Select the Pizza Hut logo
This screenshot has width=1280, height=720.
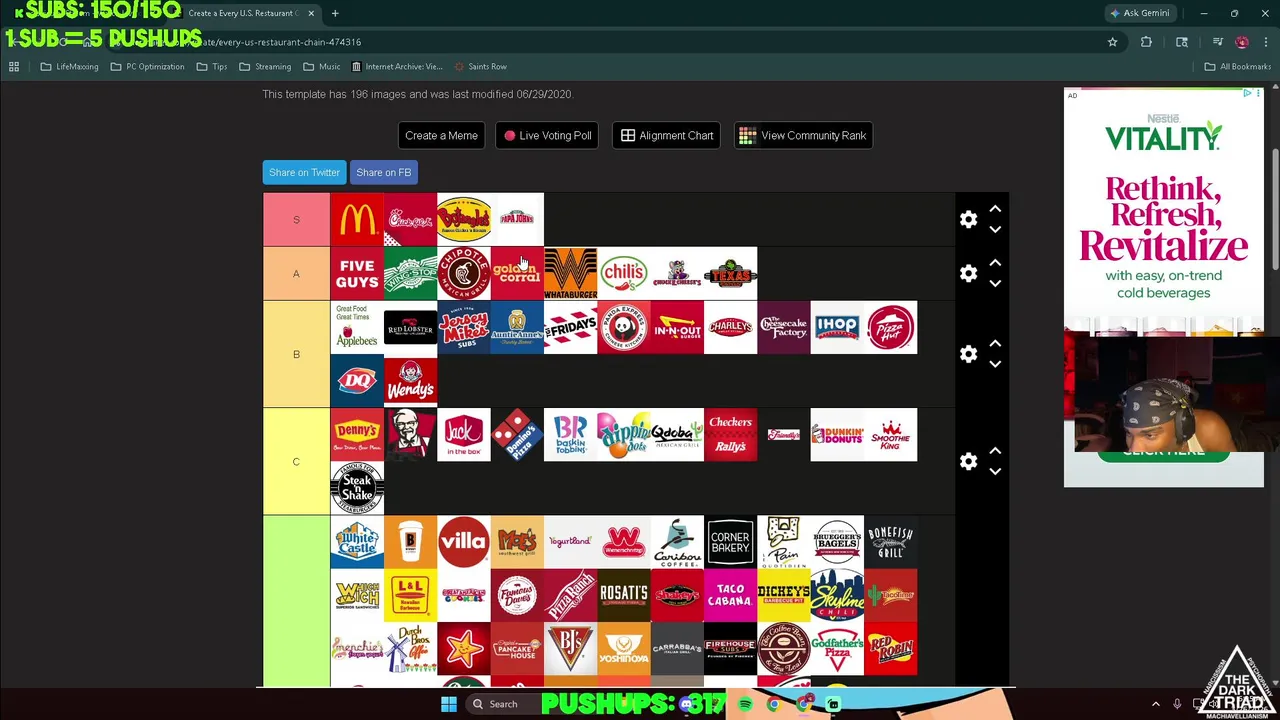pos(890,327)
